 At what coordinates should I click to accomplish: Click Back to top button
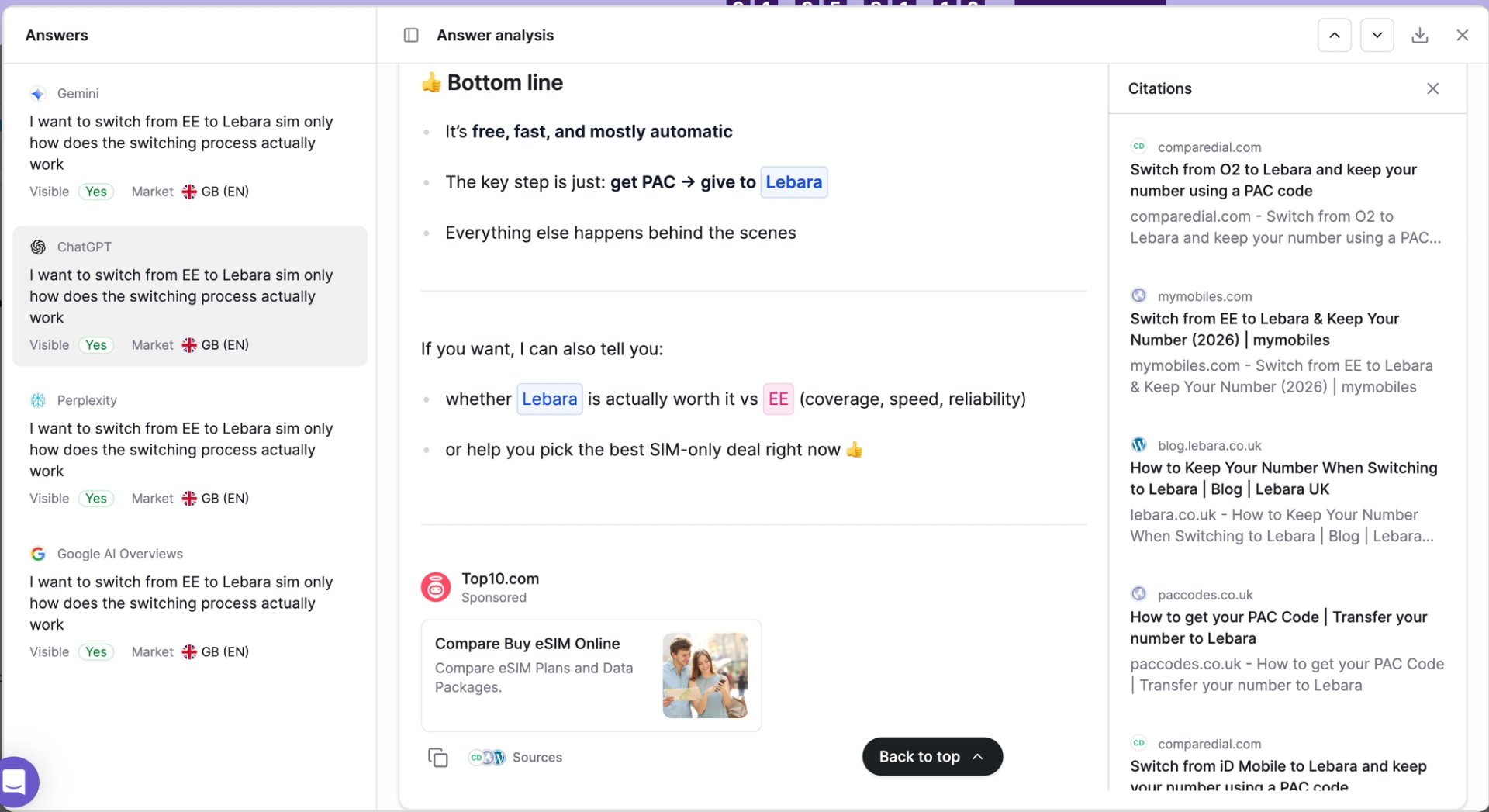point(931,756)
